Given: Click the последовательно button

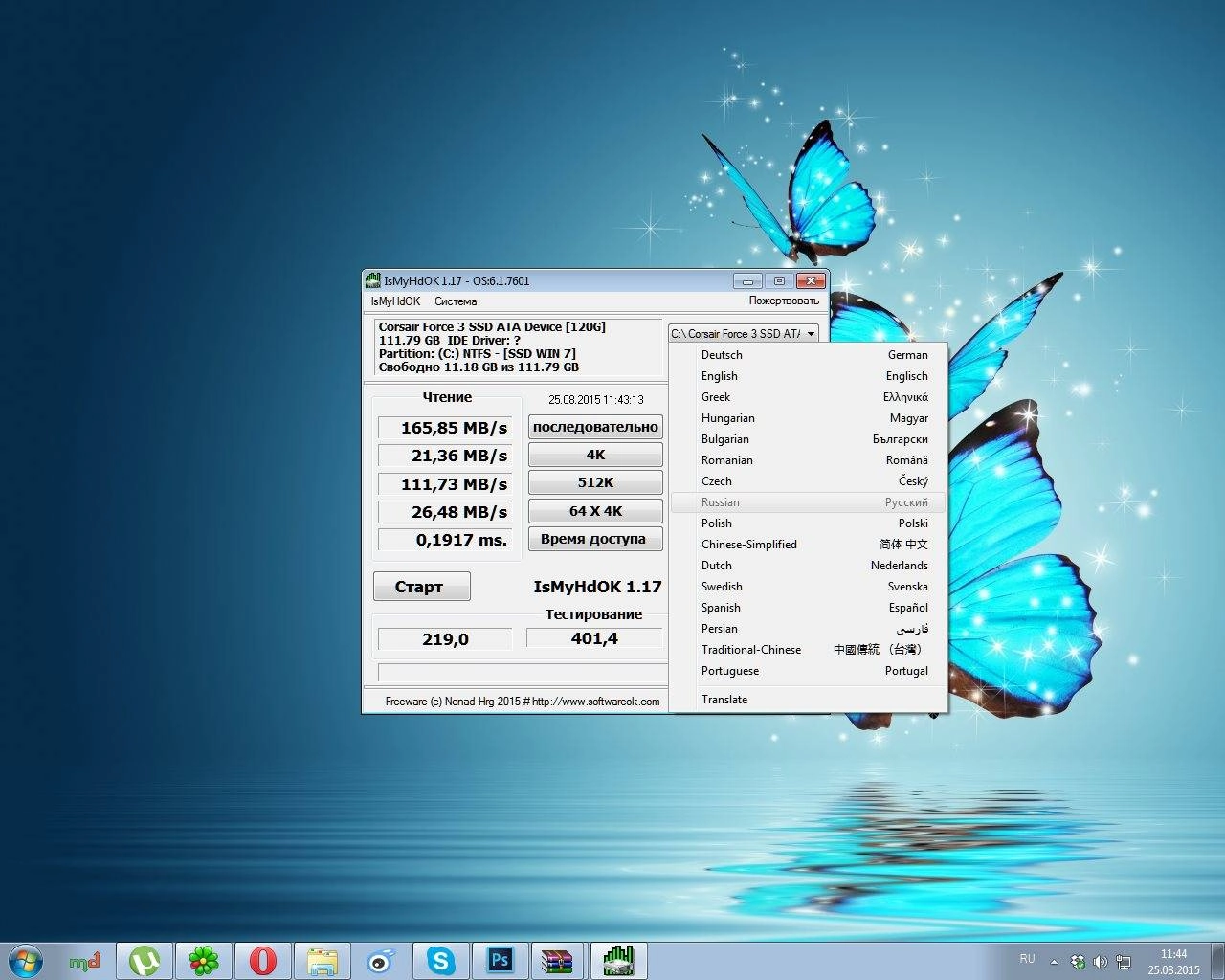Looking at the screenshot, I should [595, 427].
